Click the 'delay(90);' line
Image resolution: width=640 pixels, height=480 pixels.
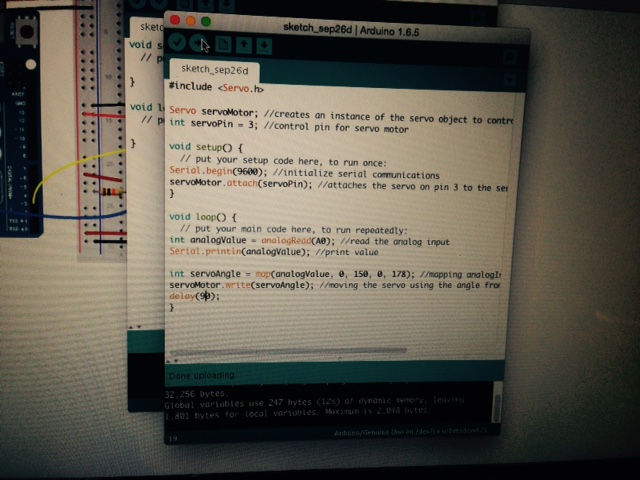194,296
